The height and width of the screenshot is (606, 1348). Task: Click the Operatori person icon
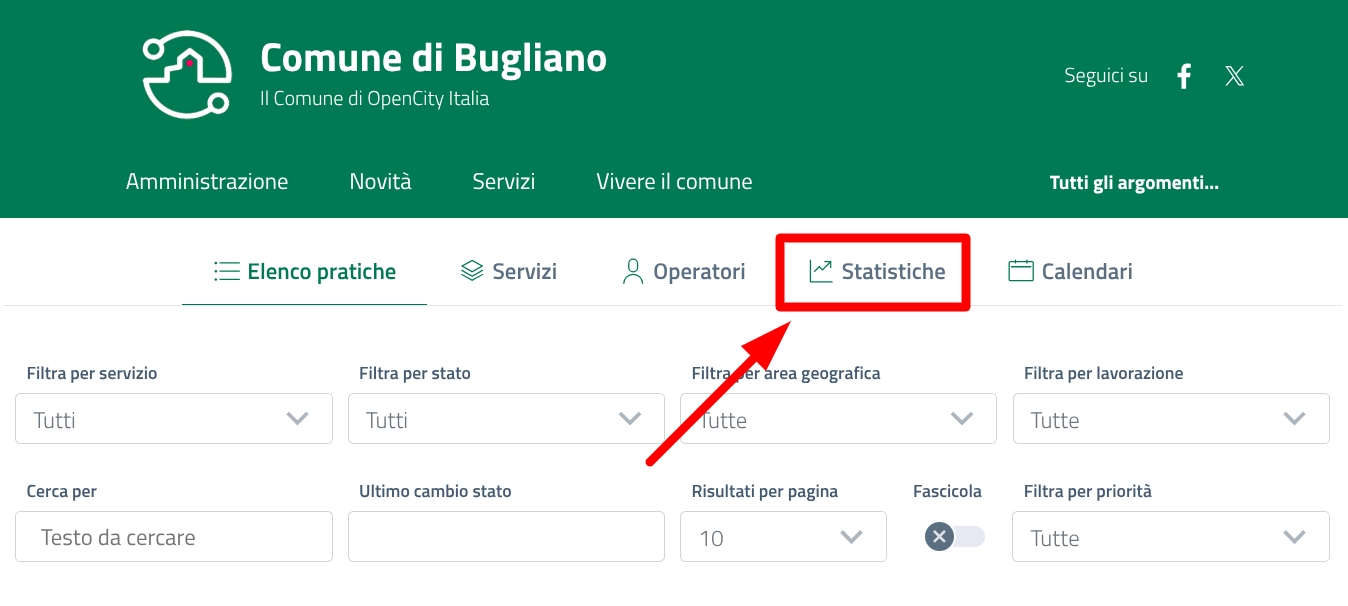(x=632, y=271)
